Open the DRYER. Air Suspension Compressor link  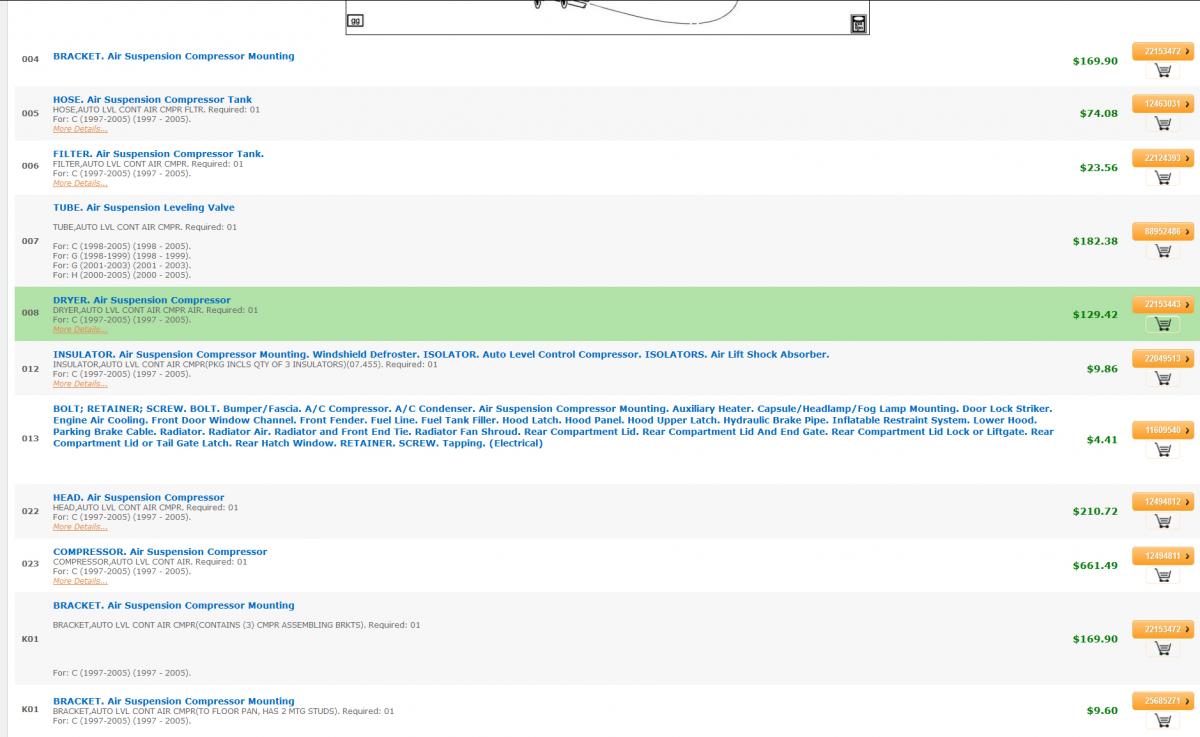tap(141, 300)
